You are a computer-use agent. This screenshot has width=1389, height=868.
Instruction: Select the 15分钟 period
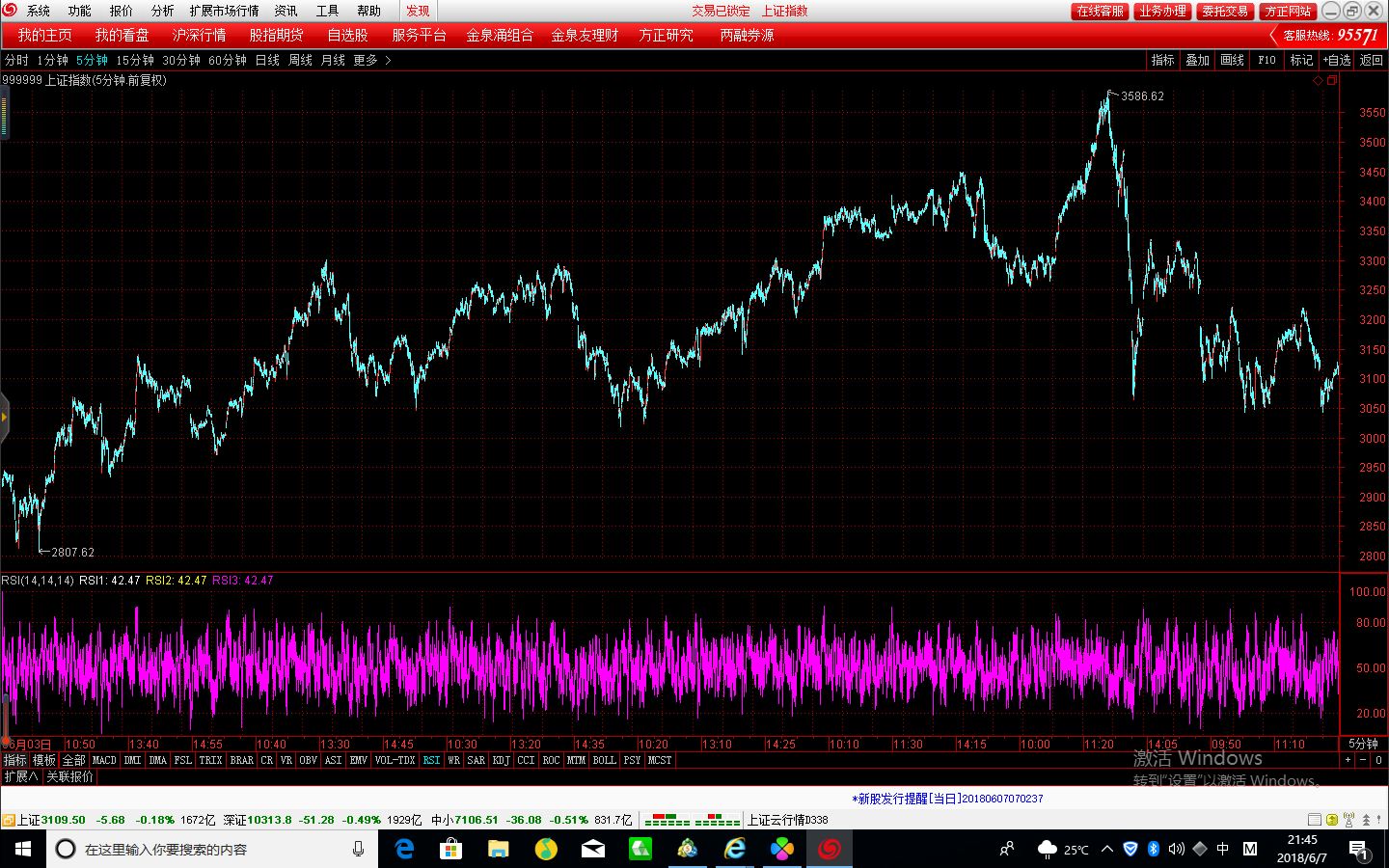click(x=135, y=60)
